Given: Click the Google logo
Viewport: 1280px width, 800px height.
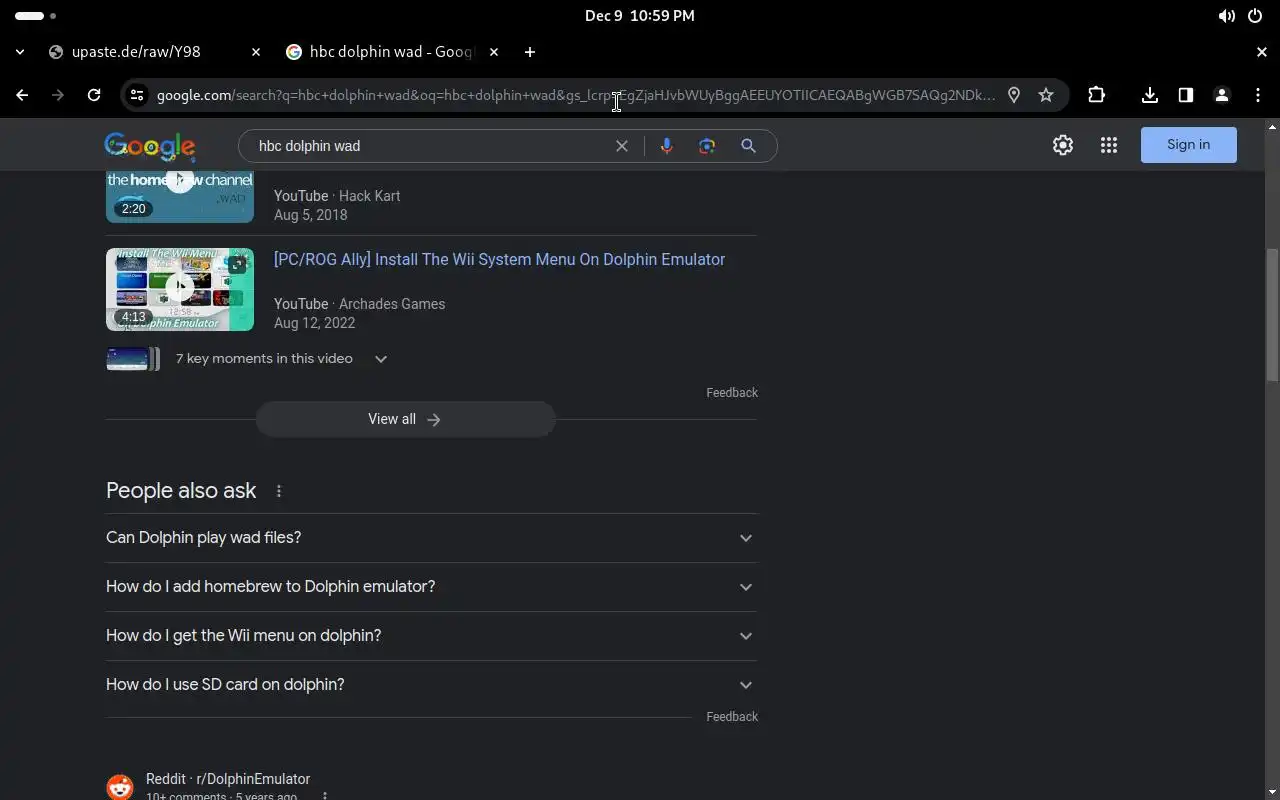Looking at the screenshot, I should (x=150, y=146).
